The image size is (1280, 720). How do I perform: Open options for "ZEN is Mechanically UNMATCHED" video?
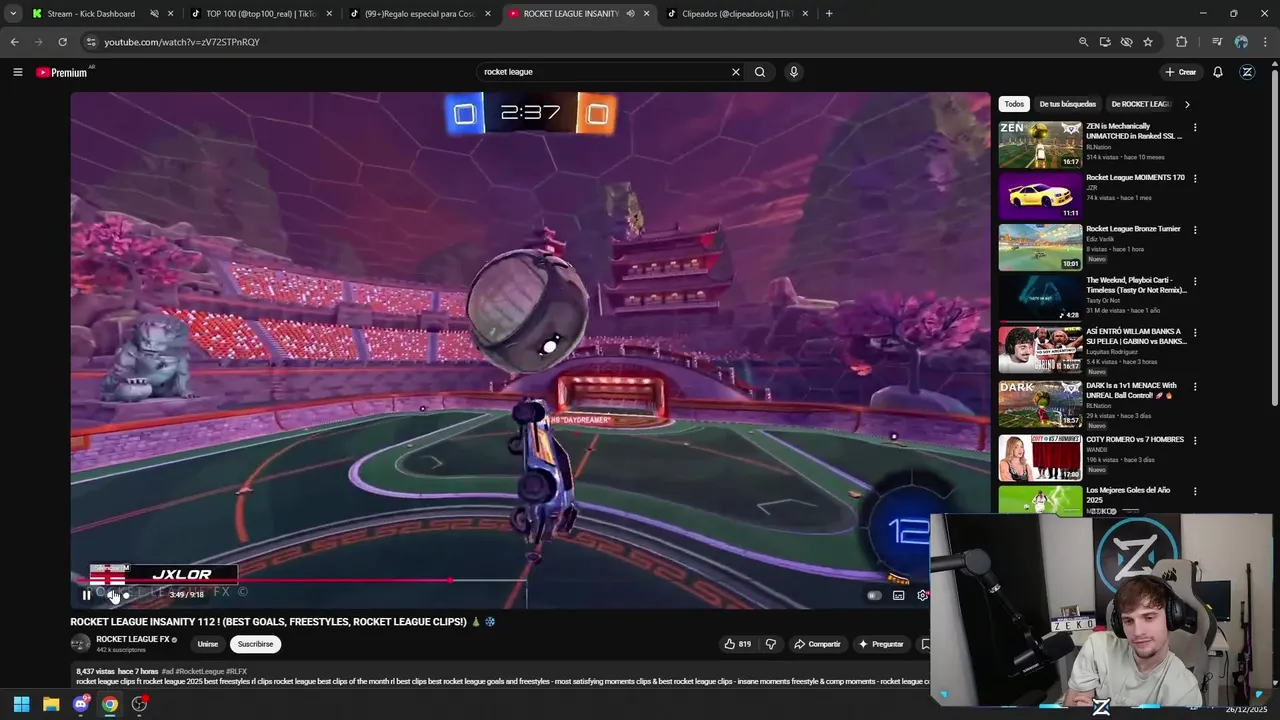pyautogui.click(x=1194, y=128)
